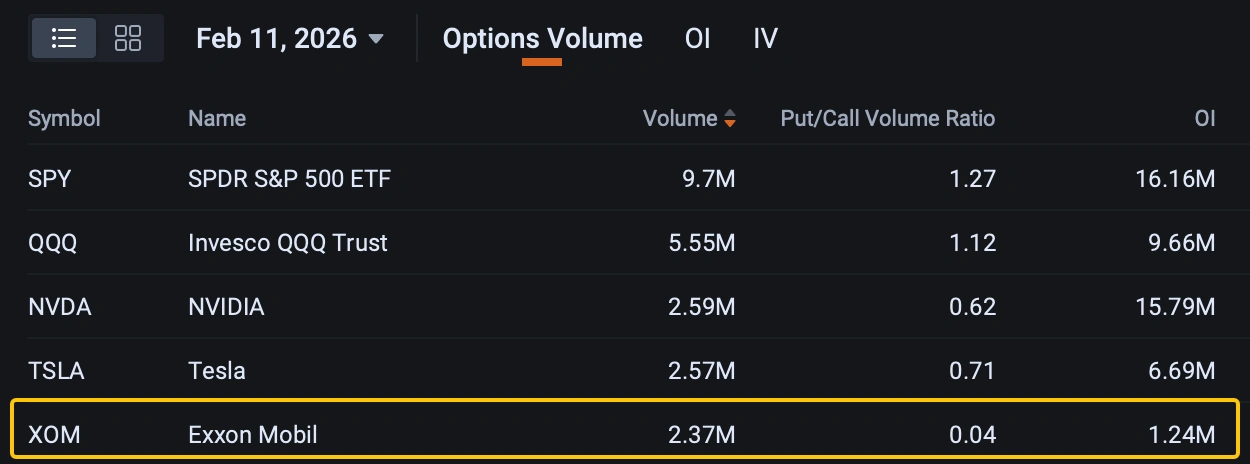
Task: Open the Feb 11, 2026 date dropdown
Action: click(x=290, y=39)
